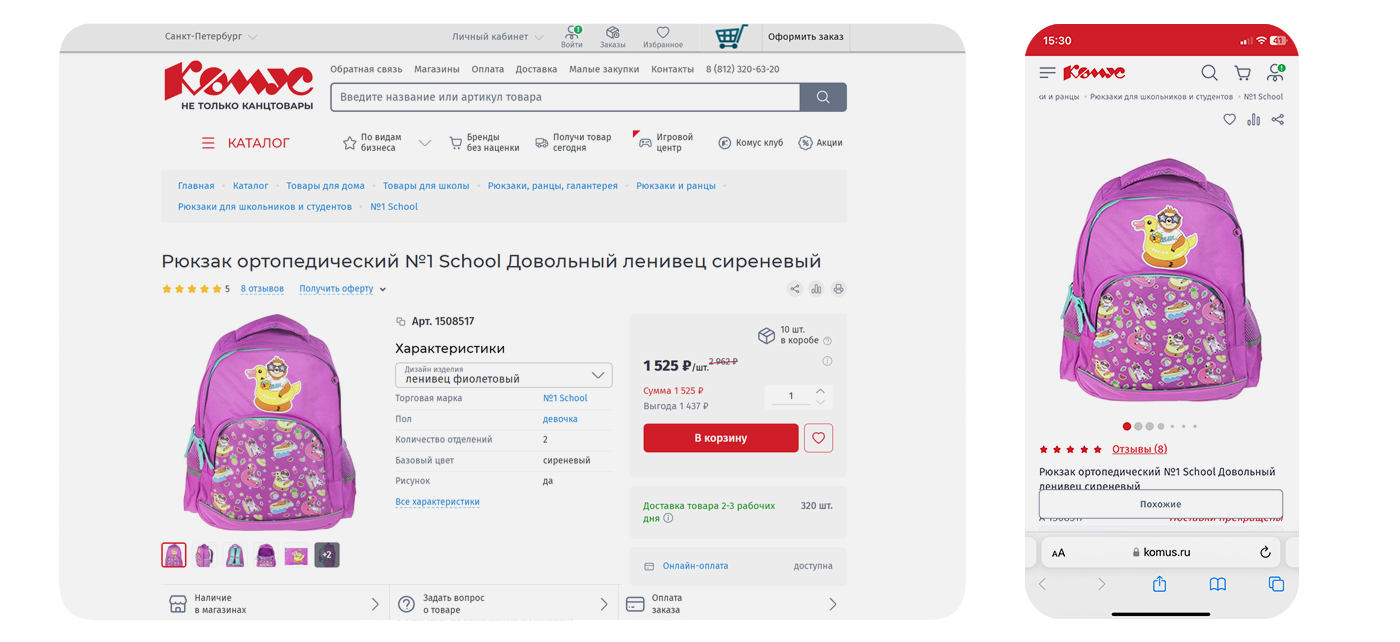Click the print icon near product title
The height and width of the screenshot is (642, 1400).
pyautogui.click(x=838, y=289)
